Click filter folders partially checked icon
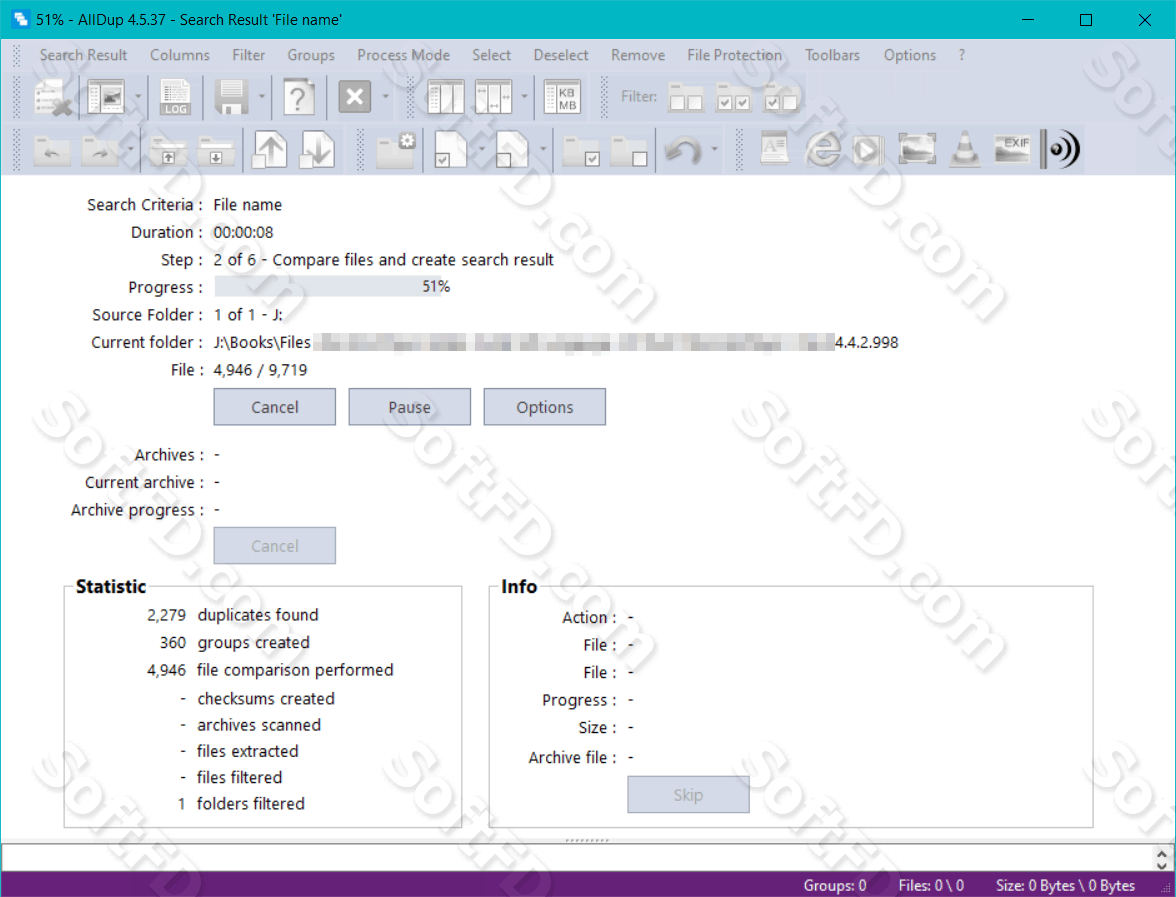 pos(781,98)
